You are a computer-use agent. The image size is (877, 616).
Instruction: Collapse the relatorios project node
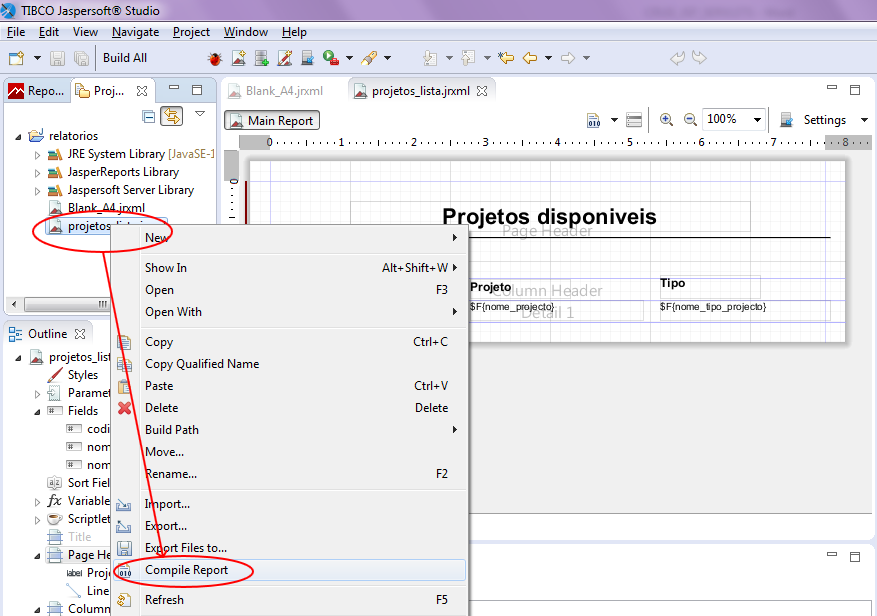[18, 137]
